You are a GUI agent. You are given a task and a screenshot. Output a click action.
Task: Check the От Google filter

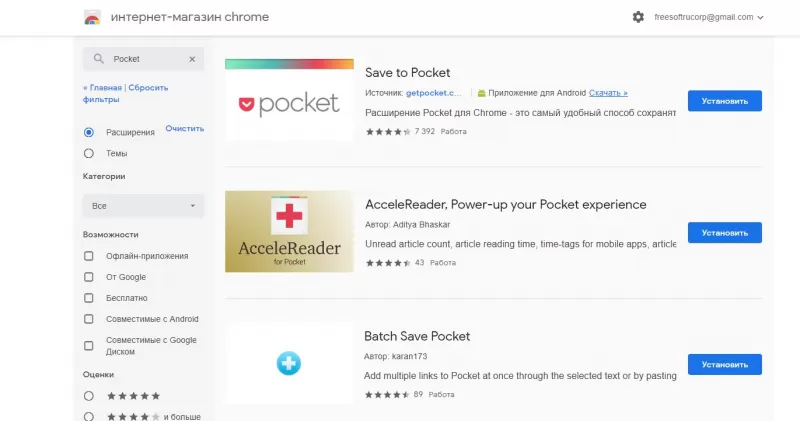pyautogui.click(x=89, y=277)
